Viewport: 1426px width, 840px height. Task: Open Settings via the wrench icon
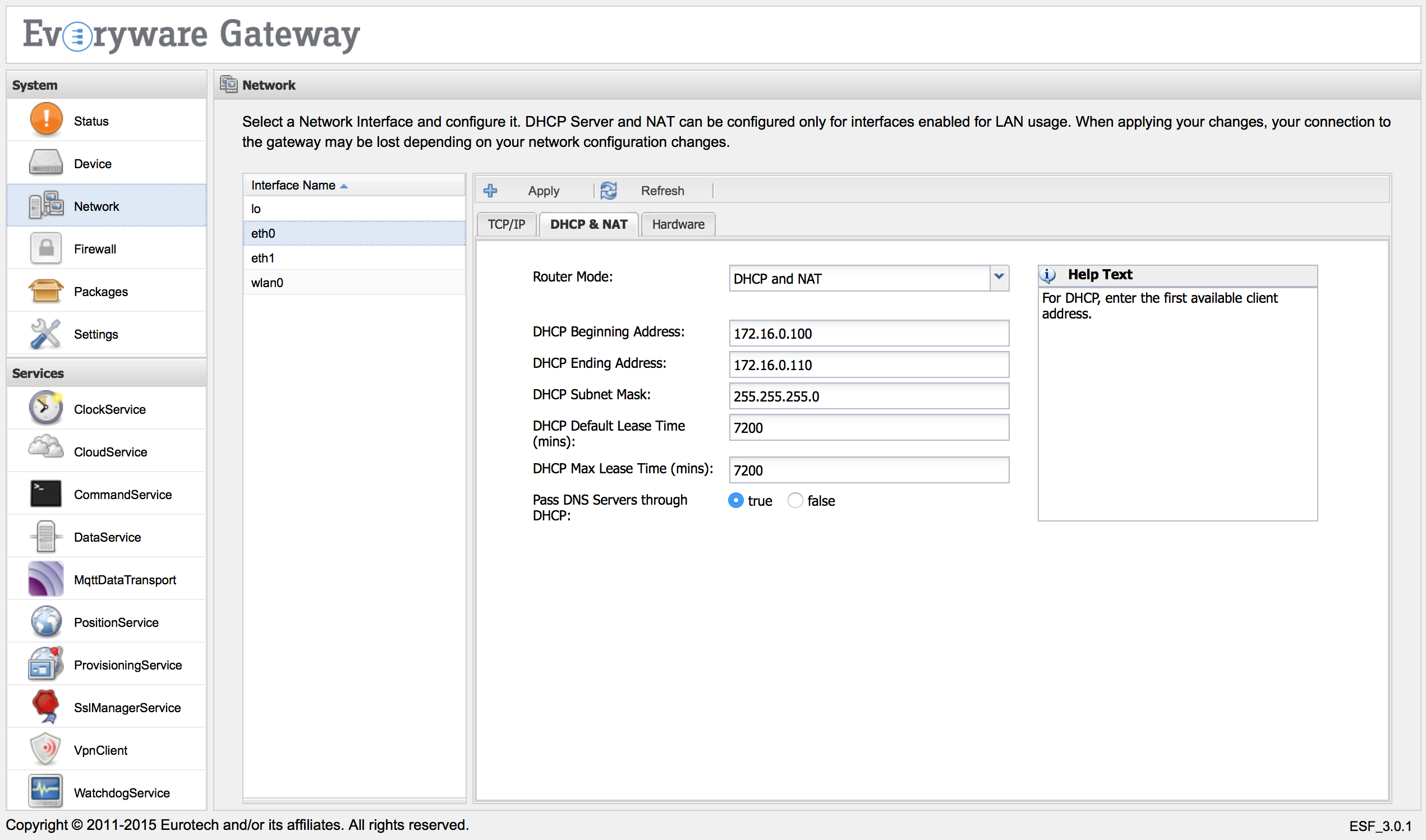click(46, 334)
